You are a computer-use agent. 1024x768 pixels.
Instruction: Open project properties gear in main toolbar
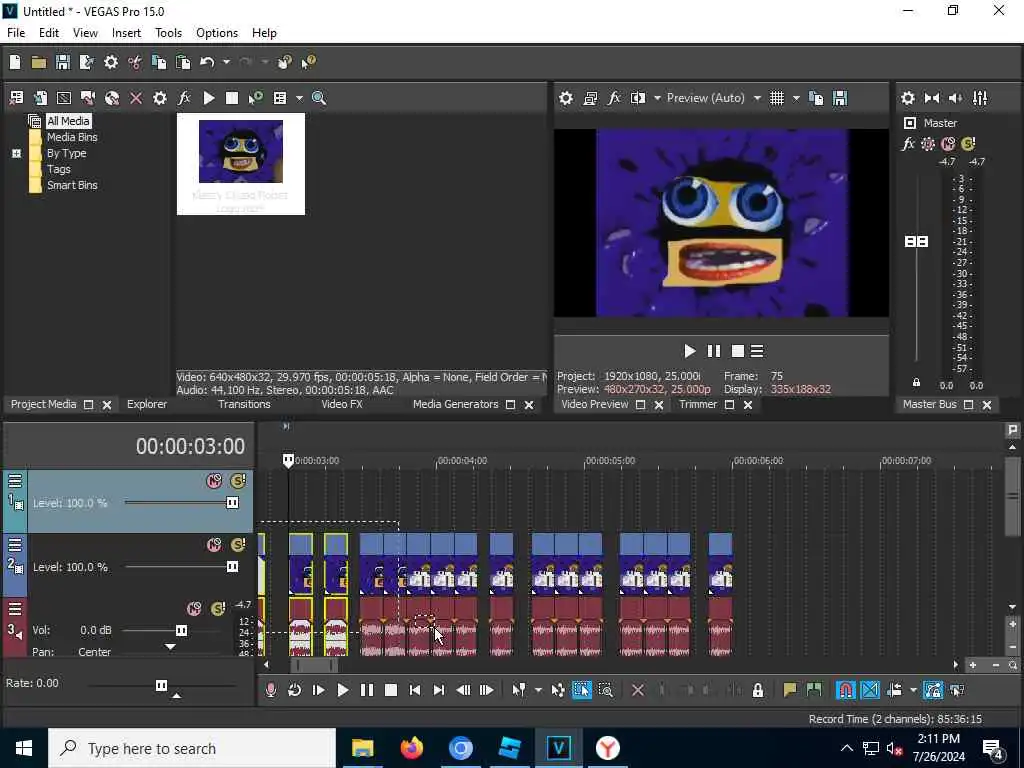coord(111,62)
